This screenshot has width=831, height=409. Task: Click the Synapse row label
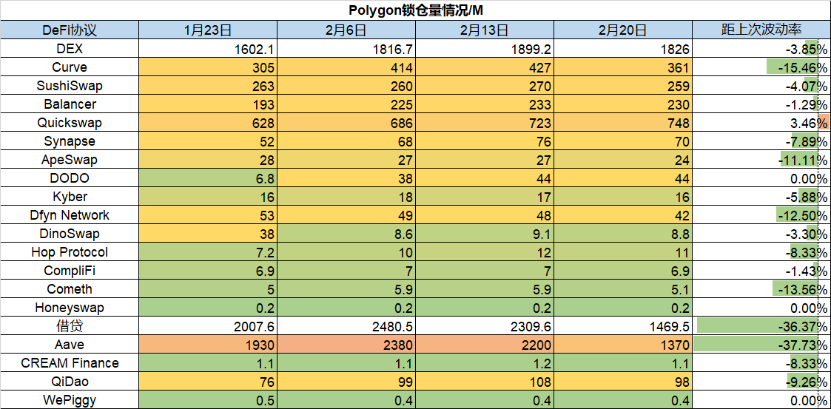(x=69, y=141)
